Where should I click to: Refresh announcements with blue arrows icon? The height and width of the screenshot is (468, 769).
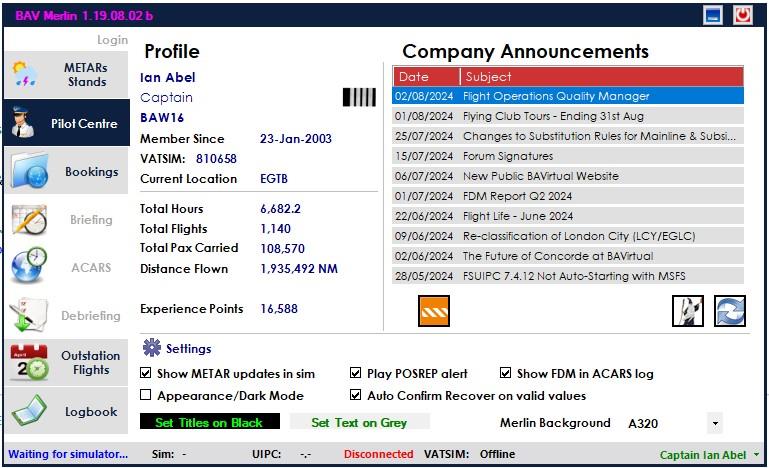tap(730, 311)
